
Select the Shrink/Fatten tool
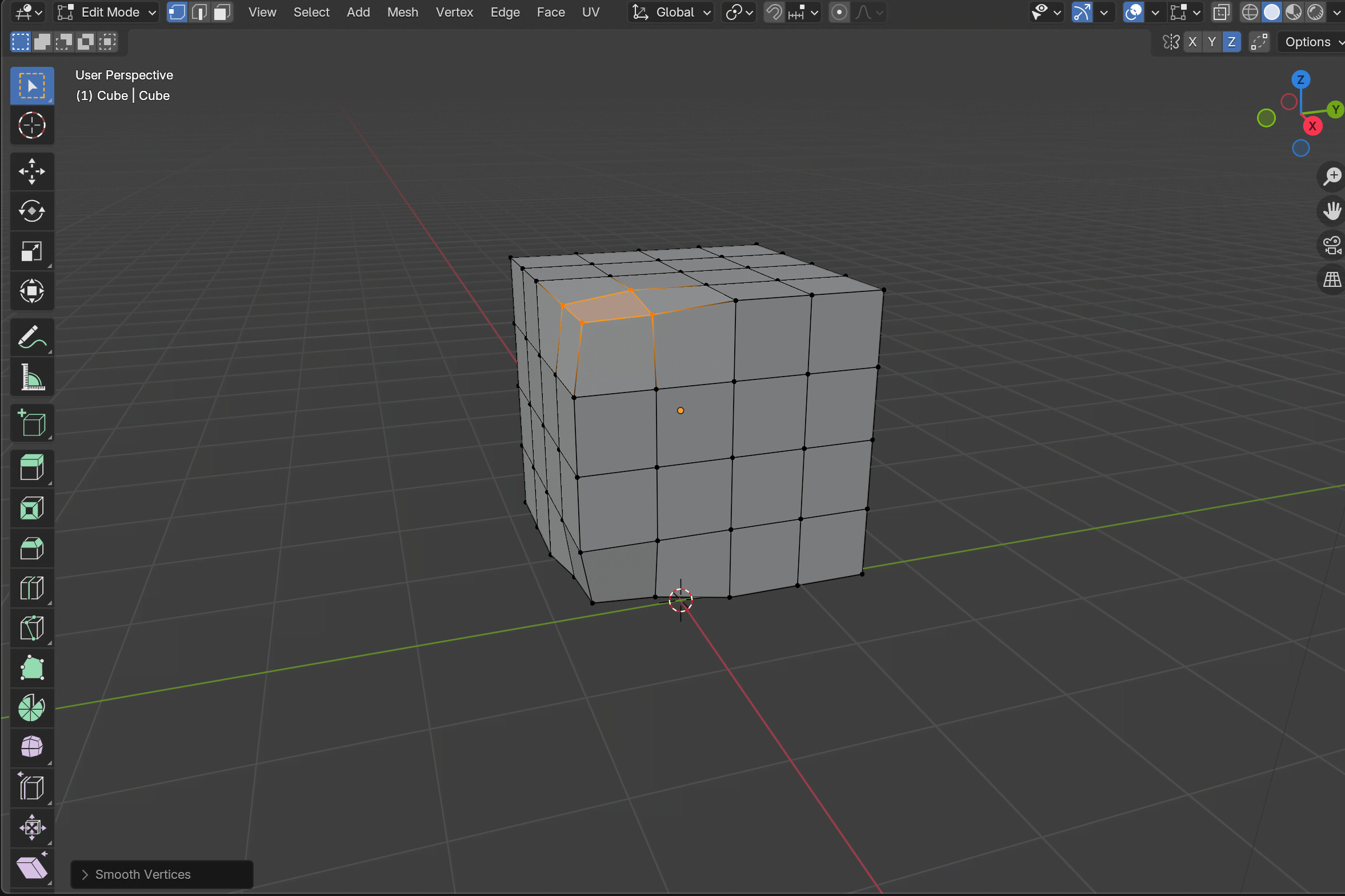32,828
